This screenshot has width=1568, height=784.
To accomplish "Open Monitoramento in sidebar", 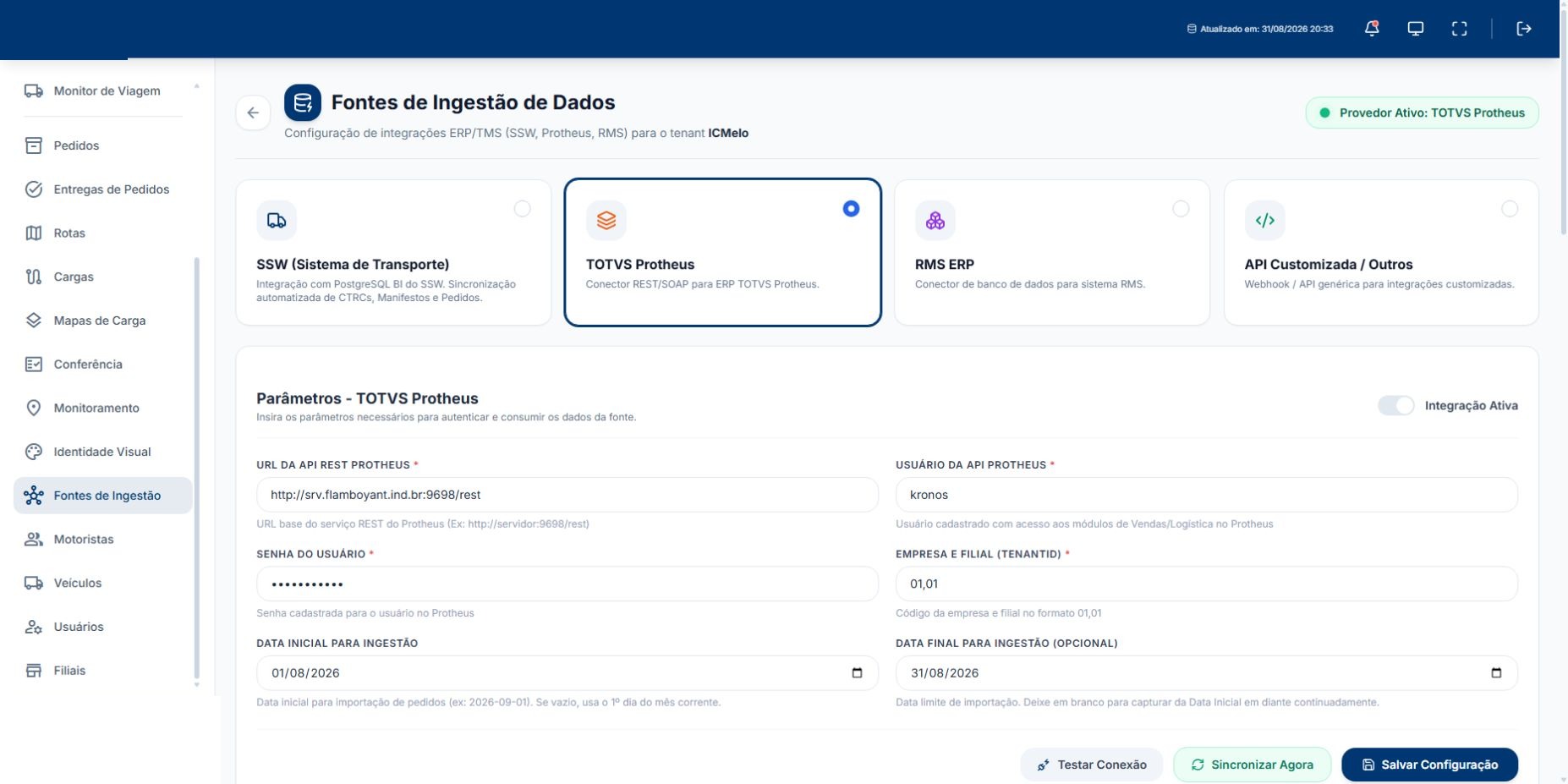I will [x=103, y=408].
